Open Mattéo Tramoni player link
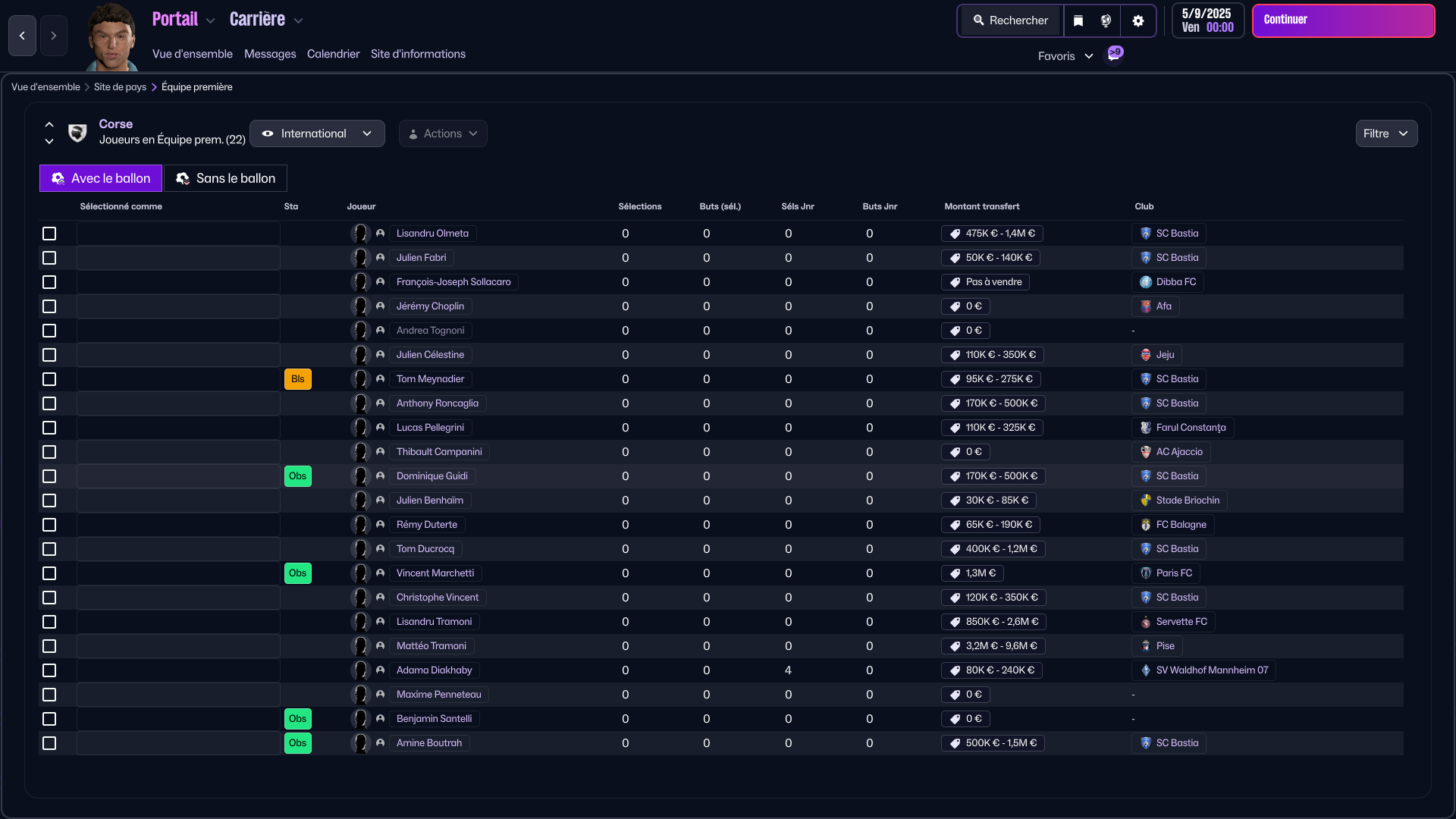 pos(431,646)
